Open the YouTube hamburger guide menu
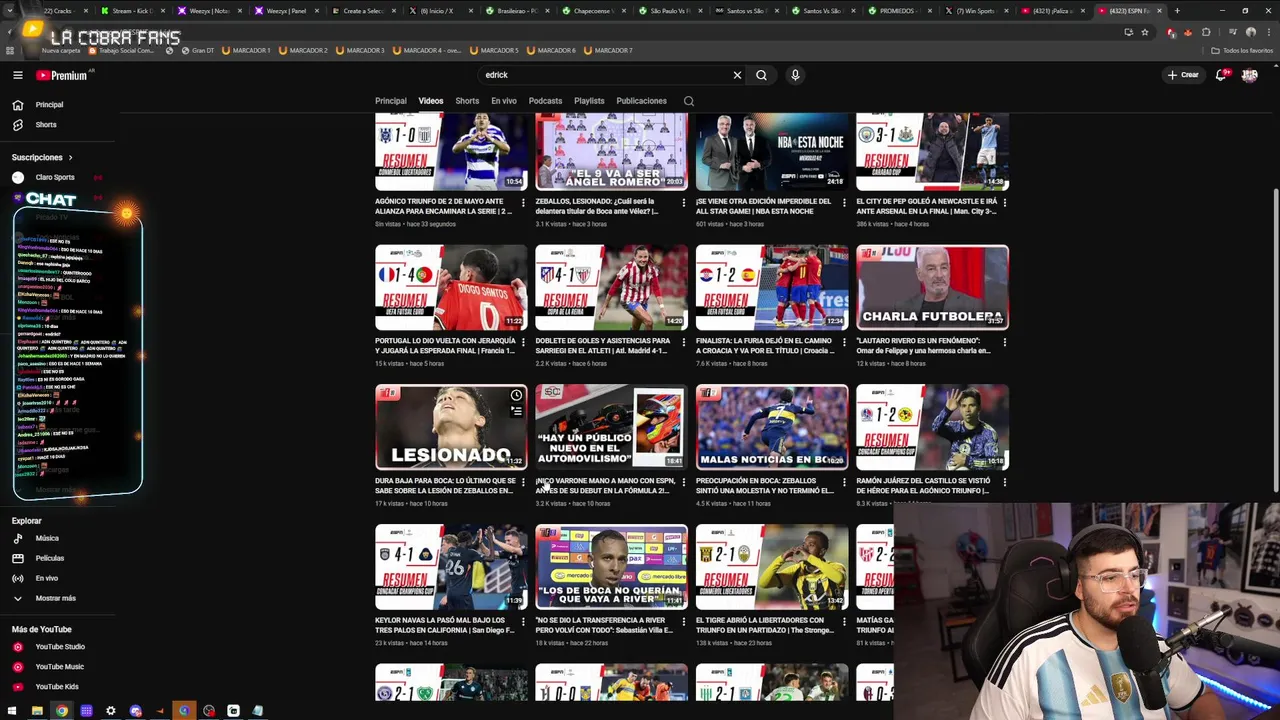The image size is (1280, 720). tap(17, 75)
